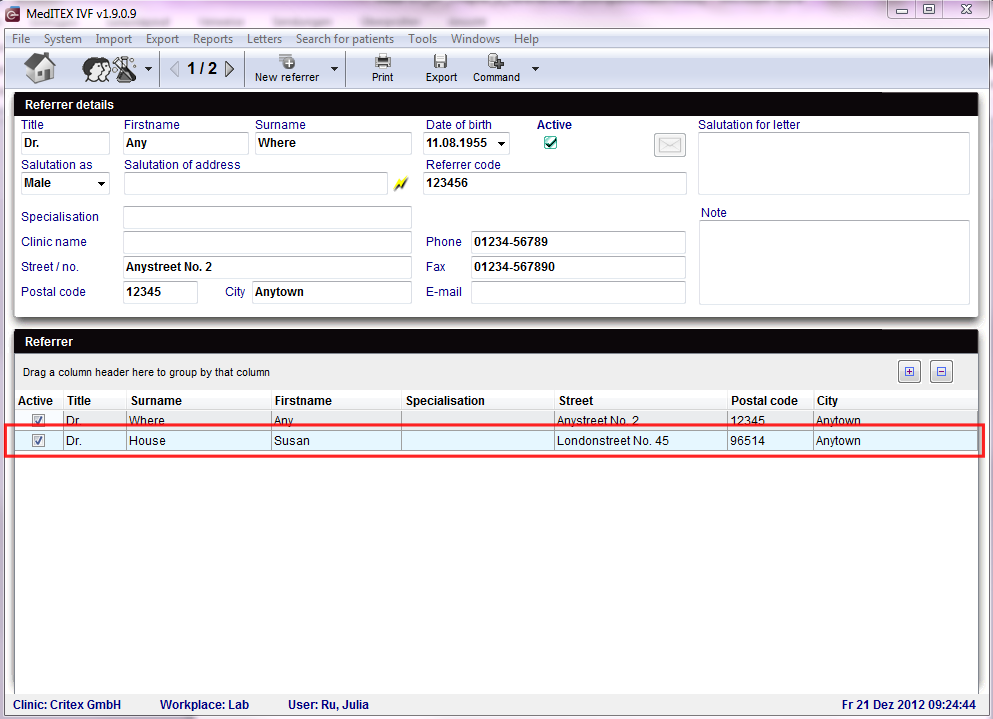The width and height of the screenshot is (993, 719).
Task: Open dropdown next to patients lab icon
Action: 148,68
